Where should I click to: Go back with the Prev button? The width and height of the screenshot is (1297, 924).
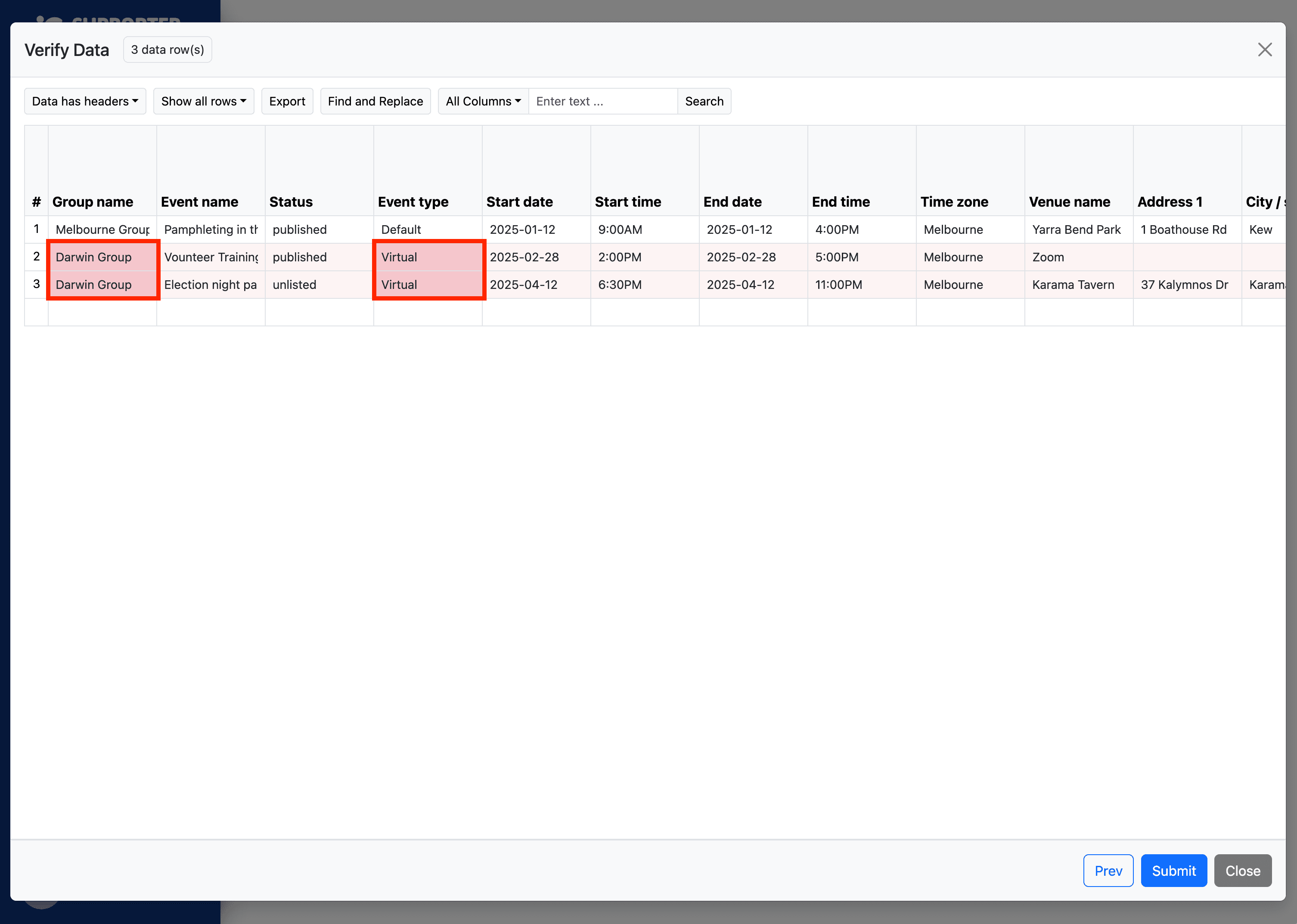pos(1108,871)
